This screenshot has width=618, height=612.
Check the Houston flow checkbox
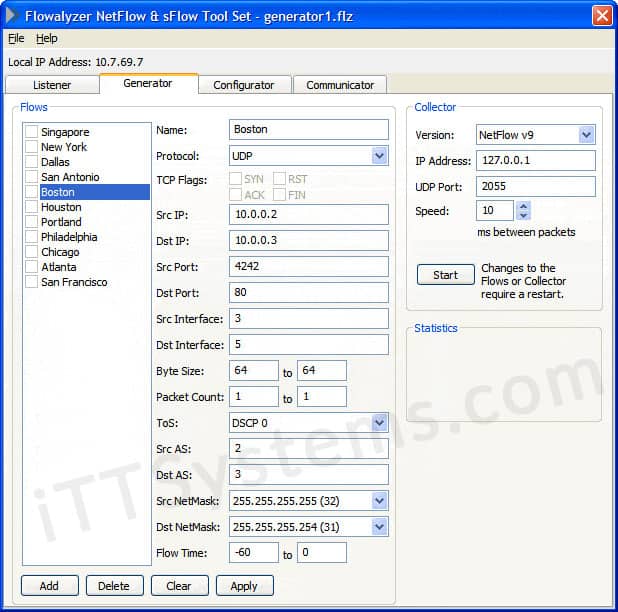pyautogui.click(x=32, y=206)
